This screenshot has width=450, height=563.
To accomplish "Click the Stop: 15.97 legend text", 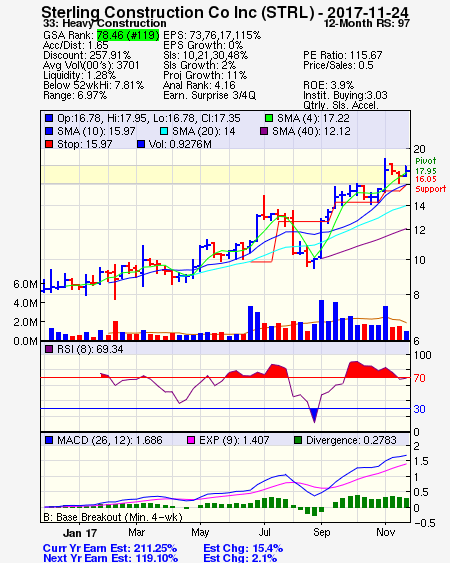I will (84, 144).
